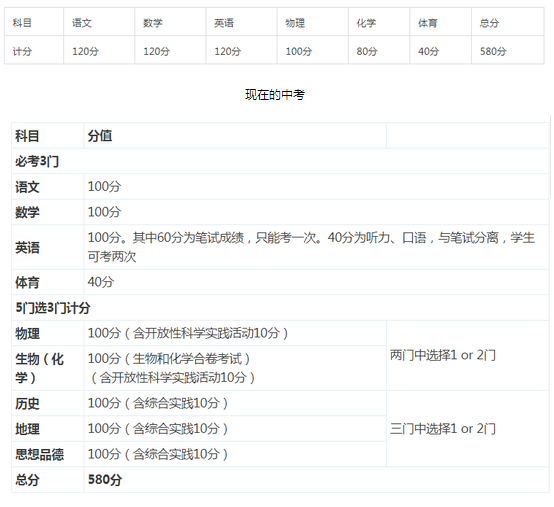Click the 必考3门 section row
Image resolution: width=554 pixels, height=507 pixels.
point(281,161)
